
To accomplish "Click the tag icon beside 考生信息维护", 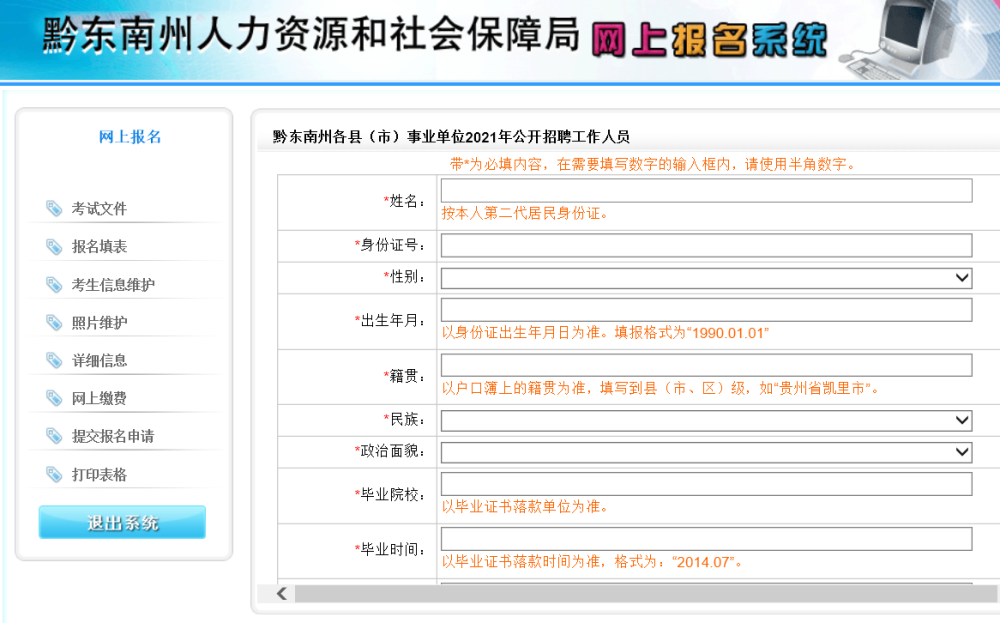I will click(x=54, y=284).
